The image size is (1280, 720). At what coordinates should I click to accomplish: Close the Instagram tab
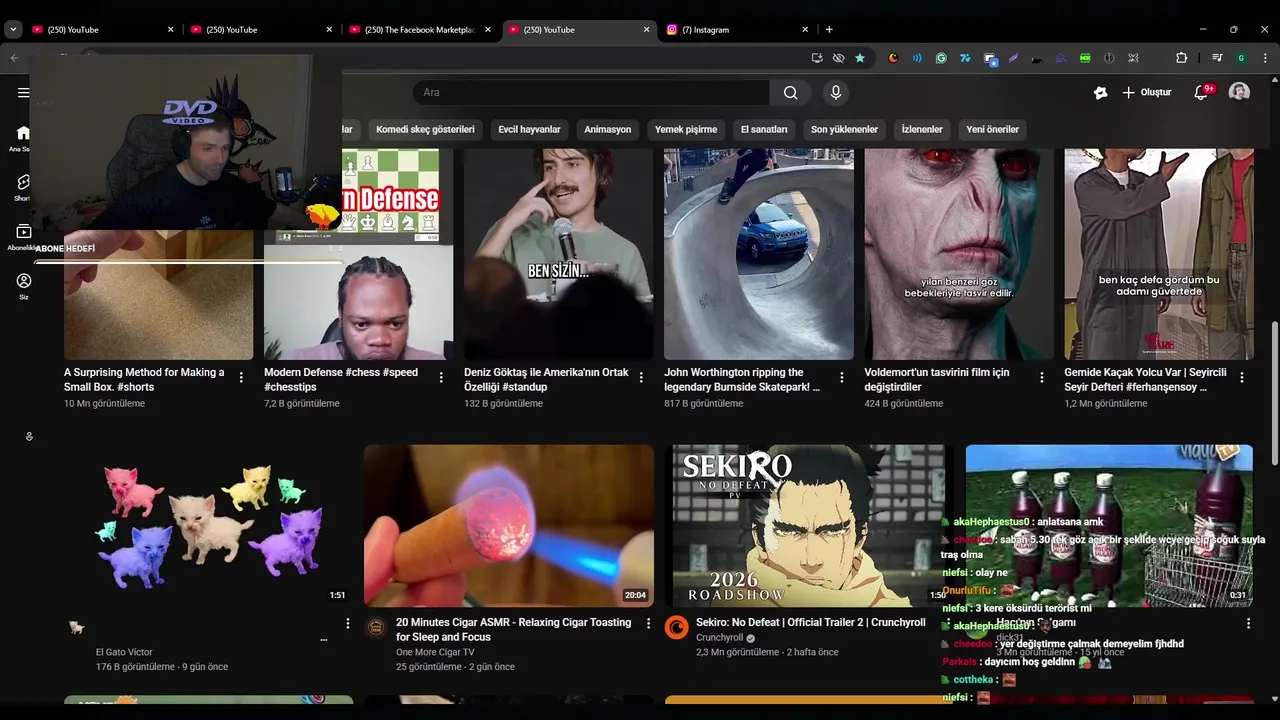pos(806,30)
